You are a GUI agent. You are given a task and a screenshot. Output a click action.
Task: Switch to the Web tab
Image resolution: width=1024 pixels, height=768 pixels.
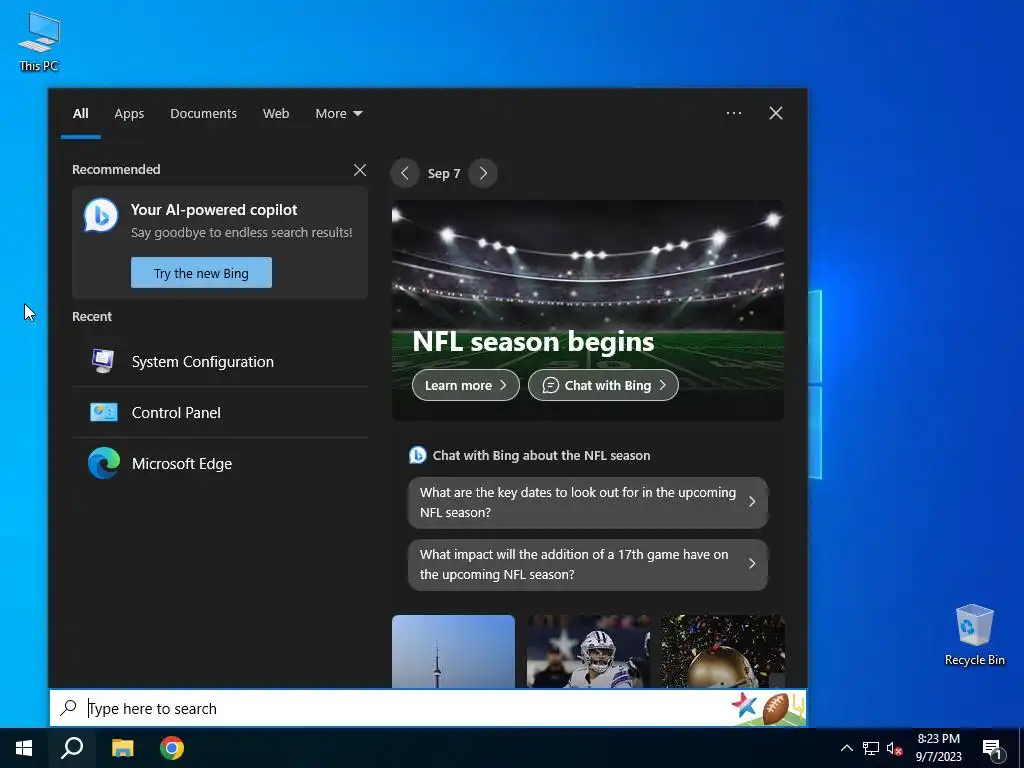[x=276, y=114]
